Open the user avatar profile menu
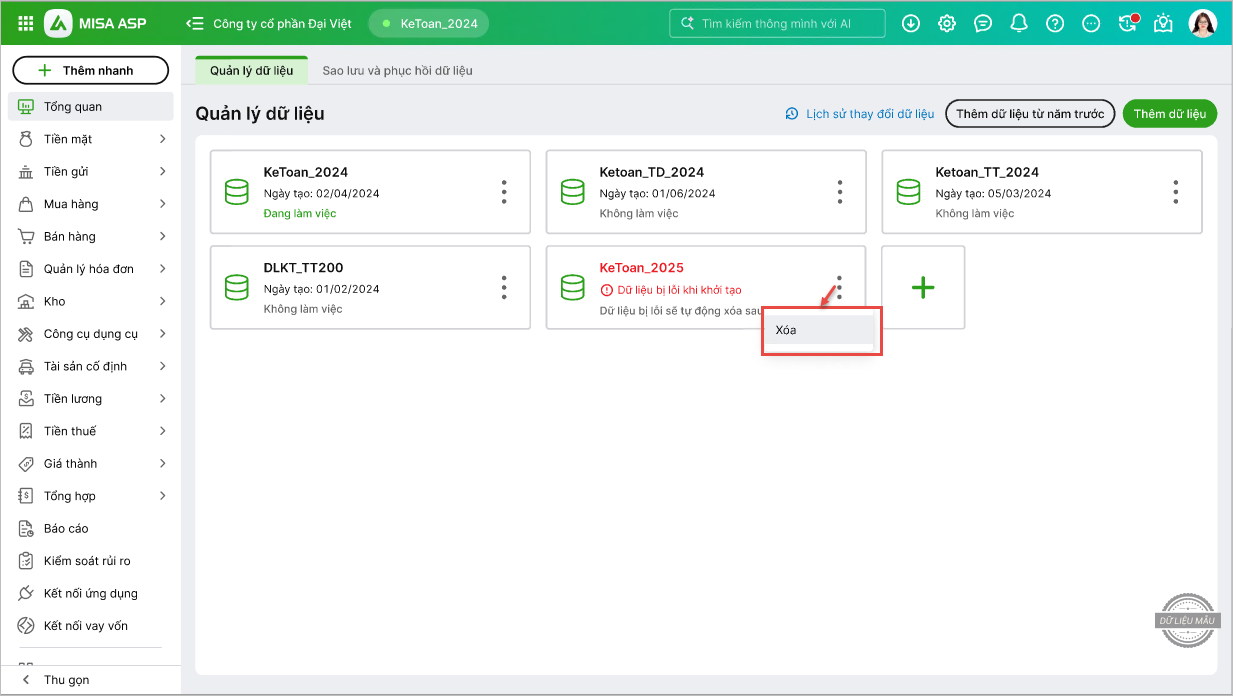Viewport: 1233px width, 696px height. (x=1202, y=23)
